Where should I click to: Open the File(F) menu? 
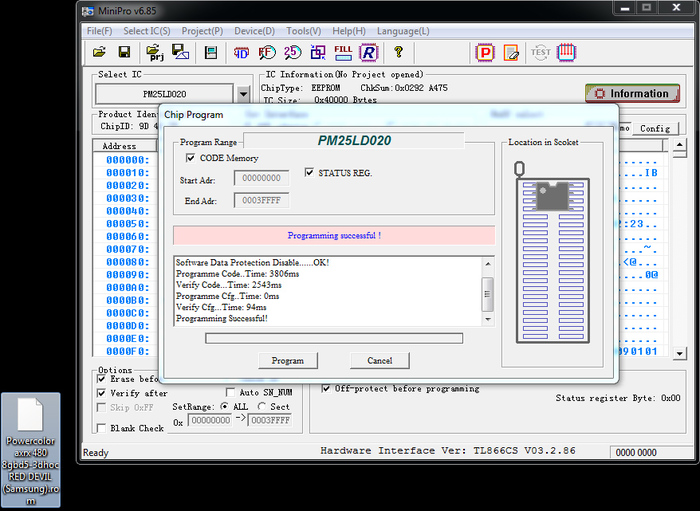(x=99, y=31)
